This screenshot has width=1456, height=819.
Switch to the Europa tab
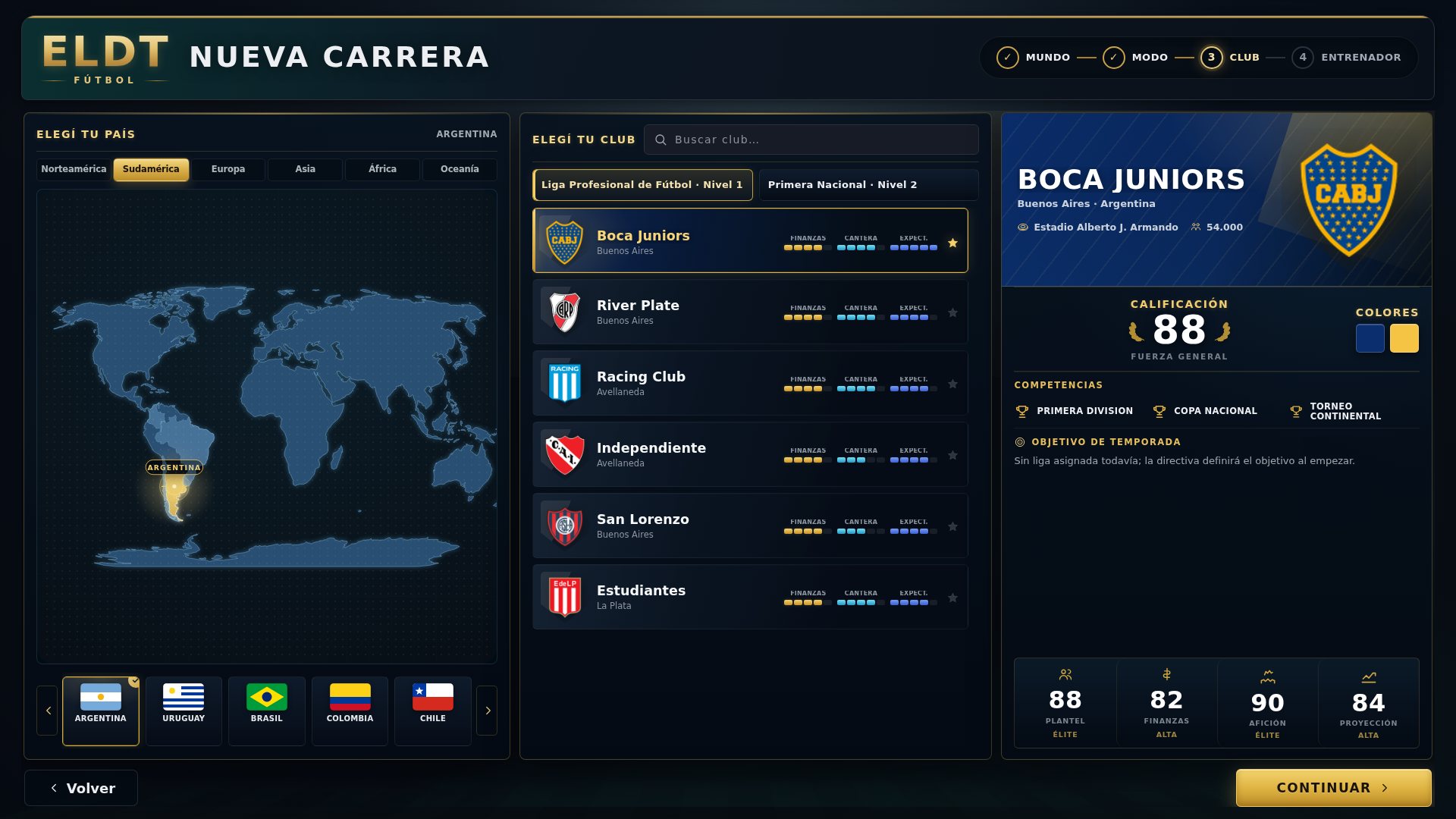228,169
